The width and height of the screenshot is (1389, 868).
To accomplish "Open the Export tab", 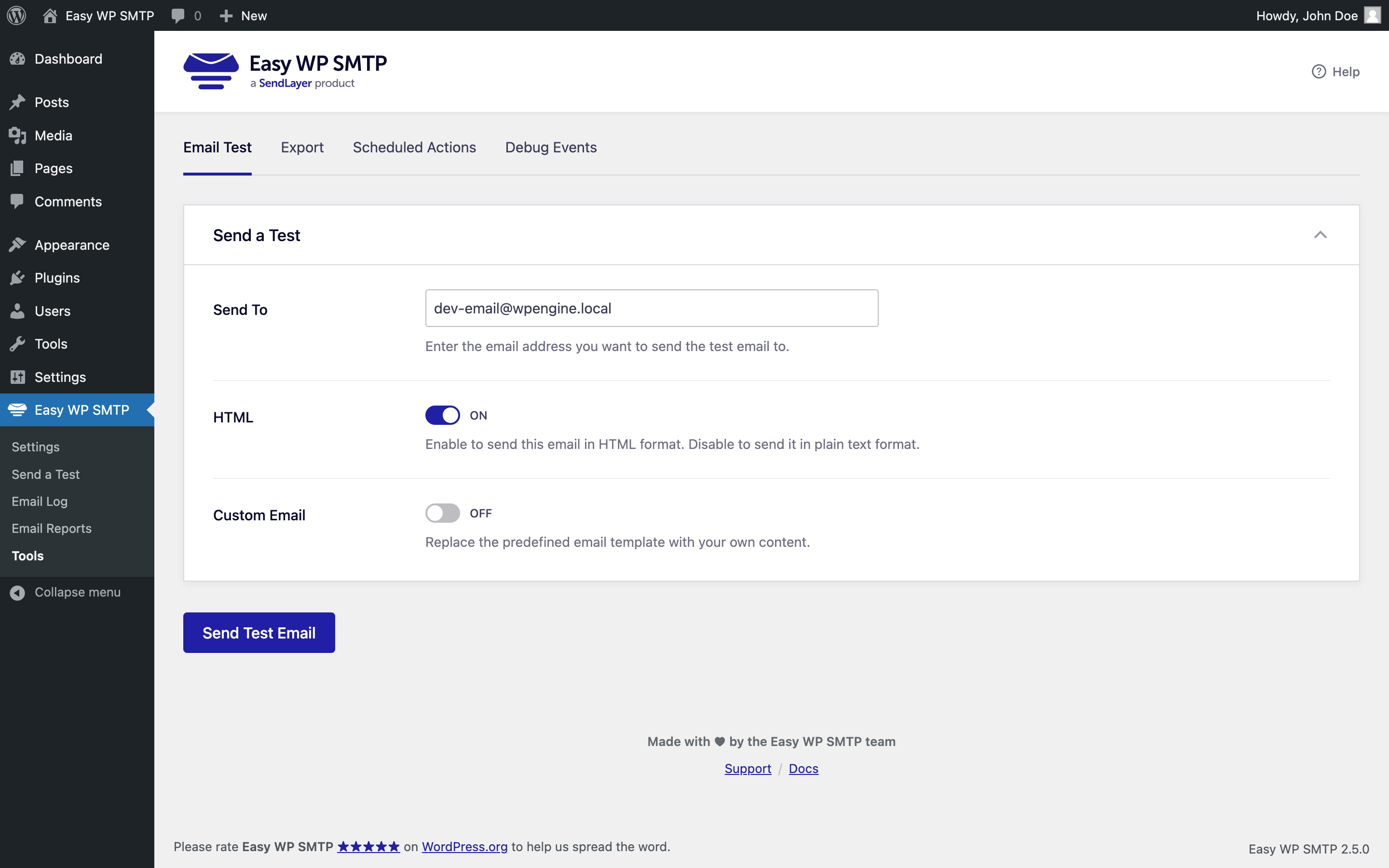I will pos(302,148).
